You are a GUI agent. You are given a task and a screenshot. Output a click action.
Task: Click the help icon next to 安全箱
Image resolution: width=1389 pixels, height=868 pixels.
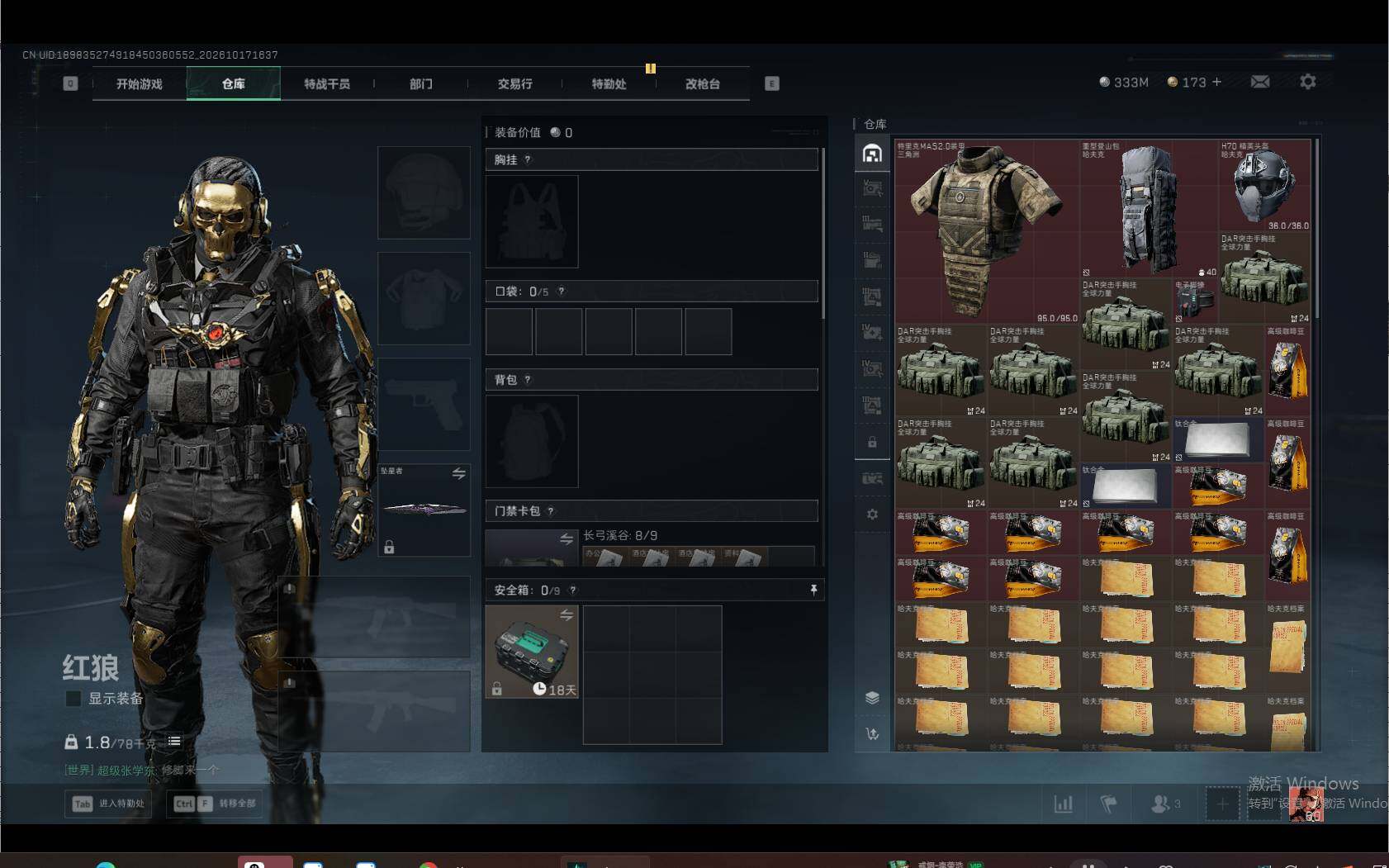coord(572,590)
